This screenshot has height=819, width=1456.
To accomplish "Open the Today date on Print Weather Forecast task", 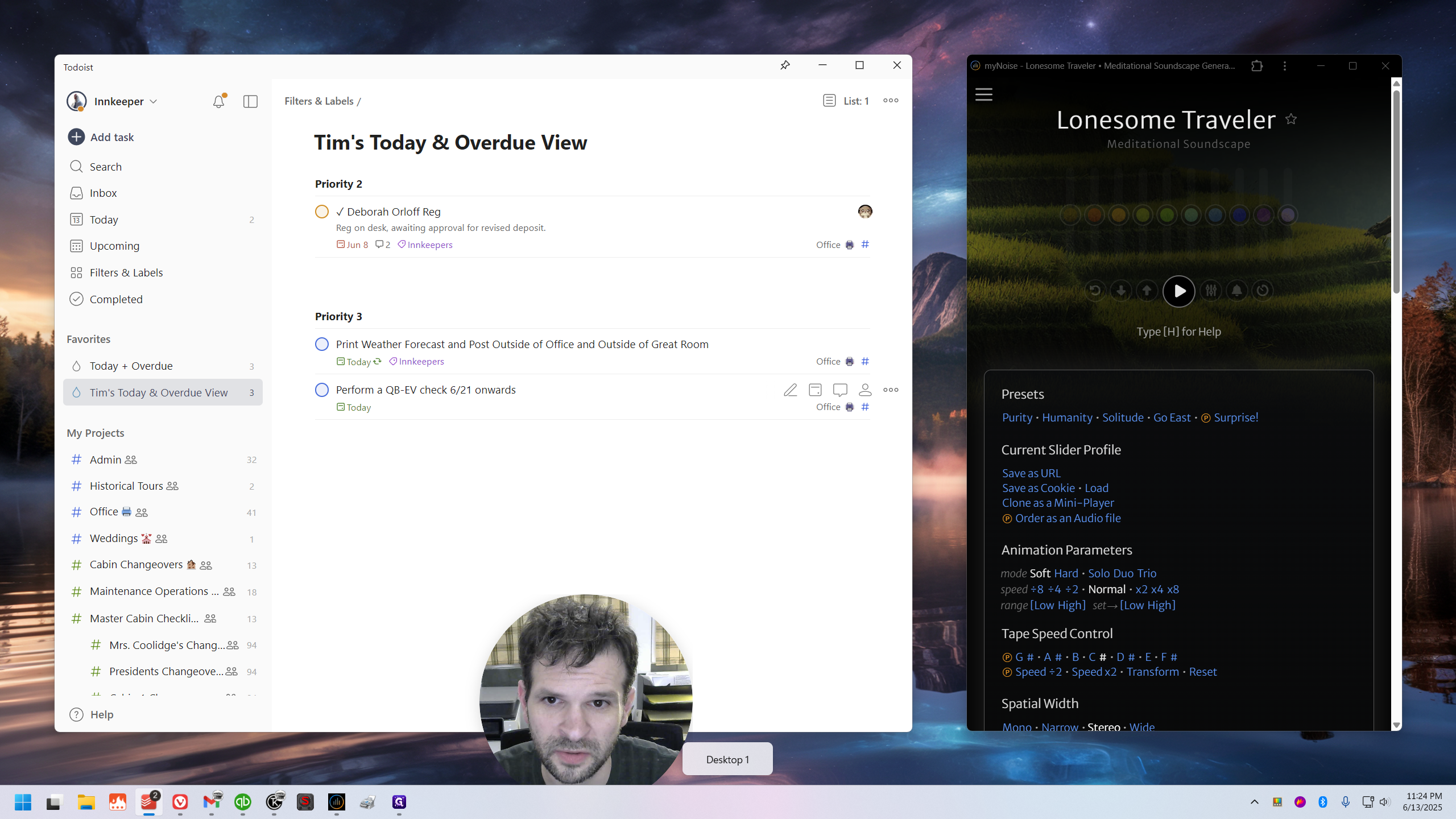I will tap(359, 362).
